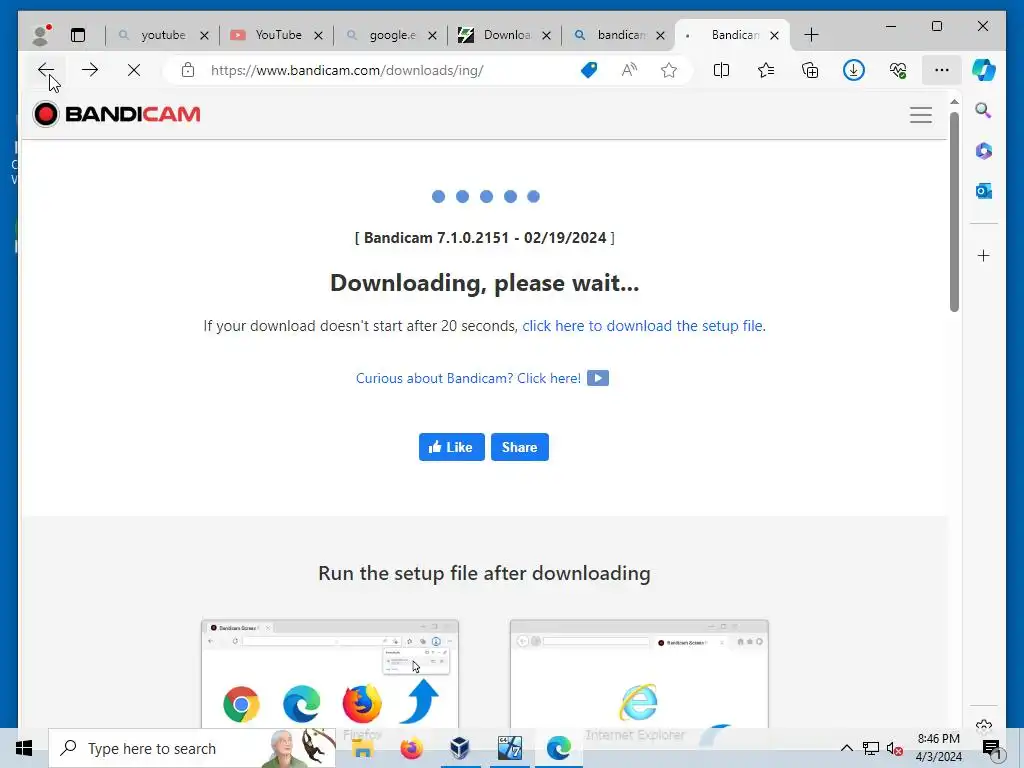Open Microsoft 365 sidebar app
The height and width of the screenshot is (768, 1024).
coord(984,151)
